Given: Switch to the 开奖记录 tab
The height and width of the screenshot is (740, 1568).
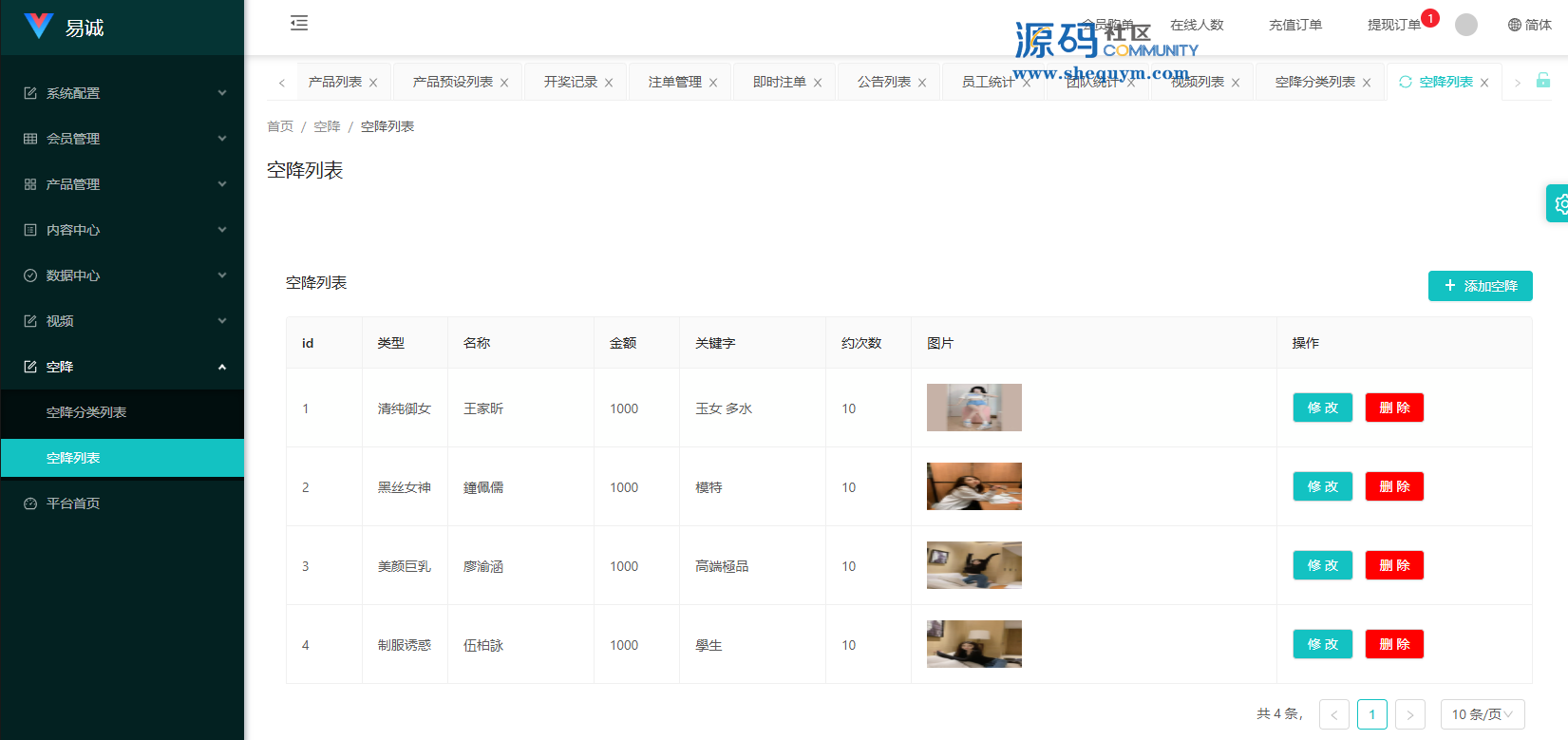Looking at the screenshot, I should coord(570,83).
